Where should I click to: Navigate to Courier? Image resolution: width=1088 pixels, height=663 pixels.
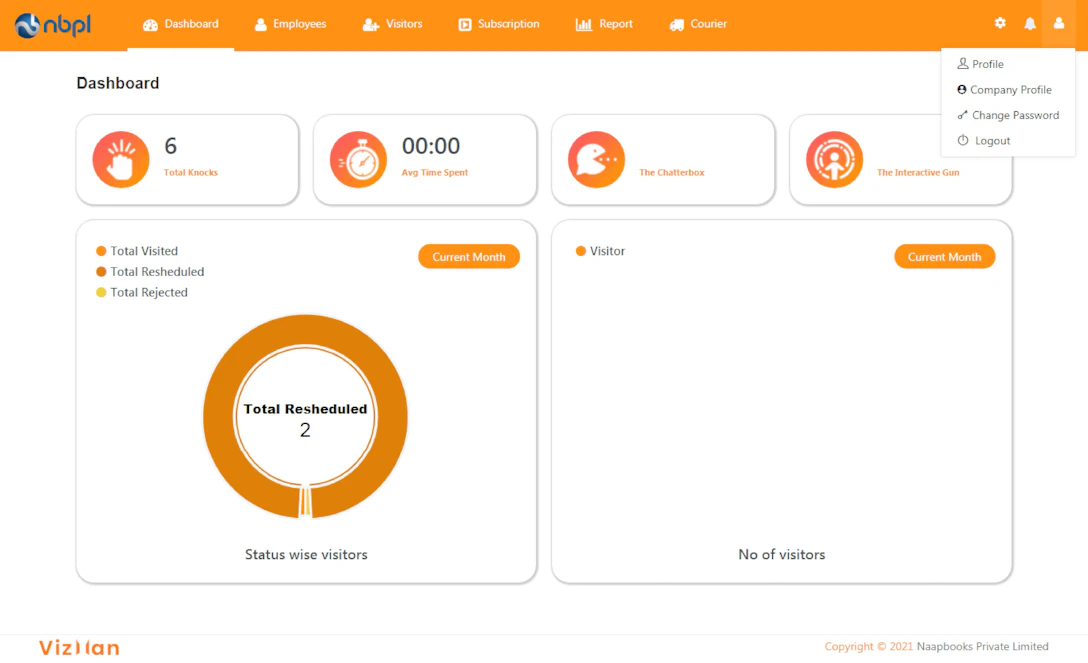pos(698,24)
